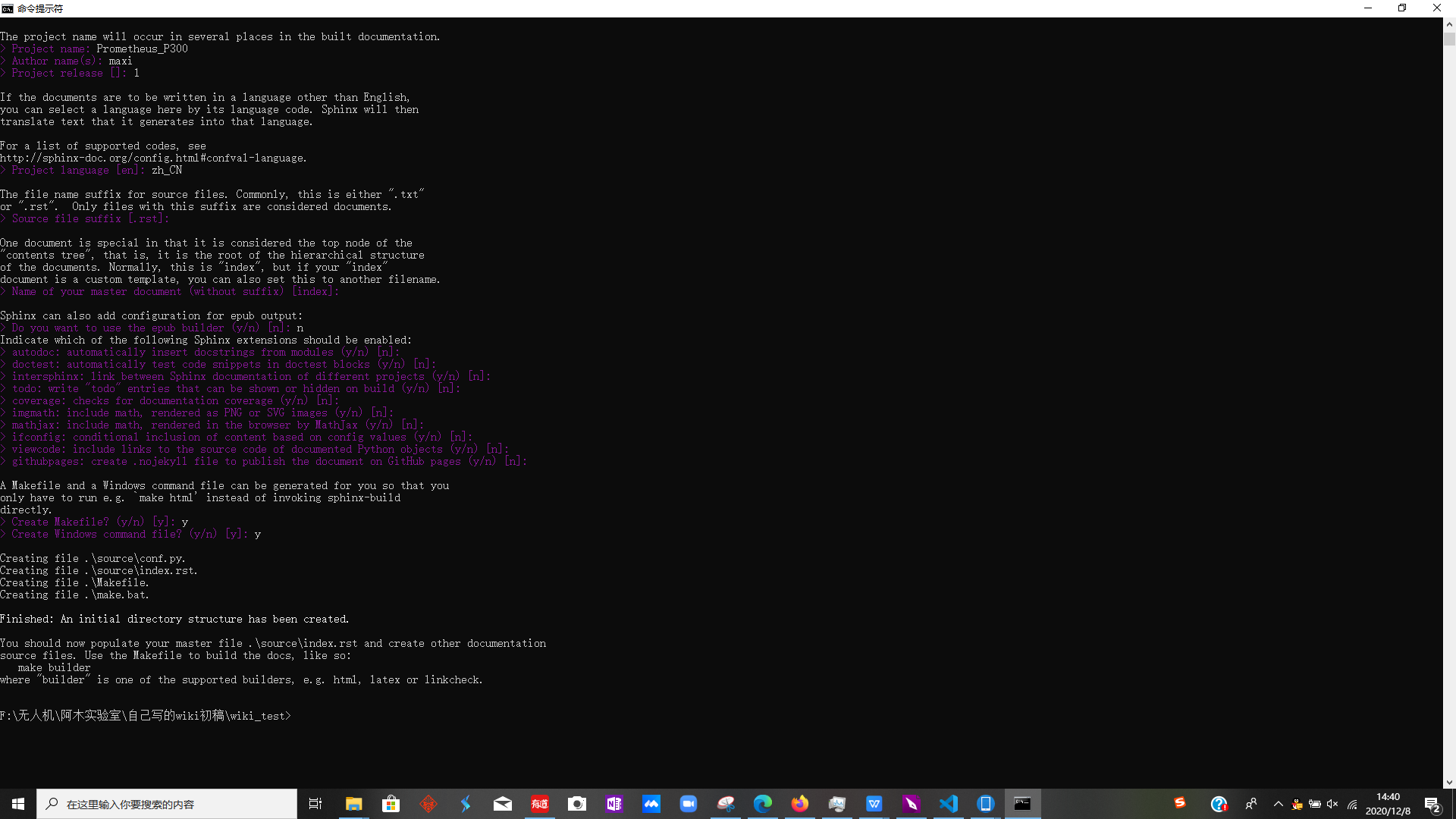Switch Sogou input method icon

tap(1179, 803)
